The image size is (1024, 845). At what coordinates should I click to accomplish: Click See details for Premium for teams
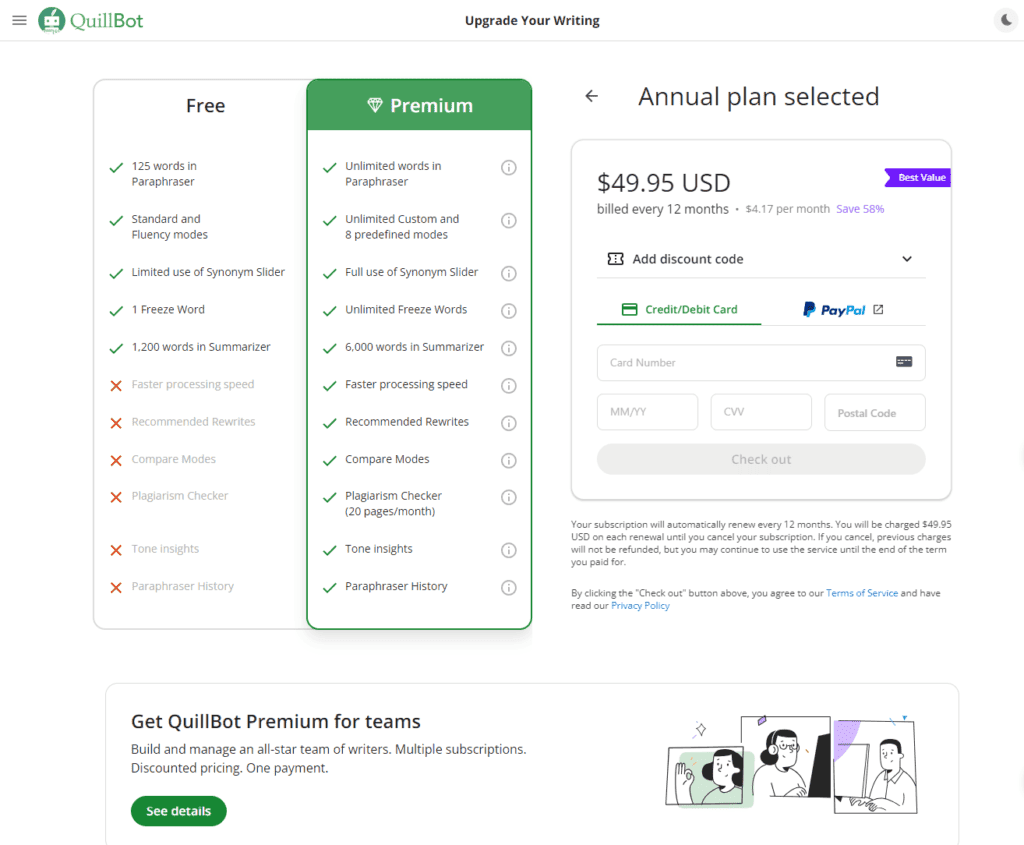(178, 811)
